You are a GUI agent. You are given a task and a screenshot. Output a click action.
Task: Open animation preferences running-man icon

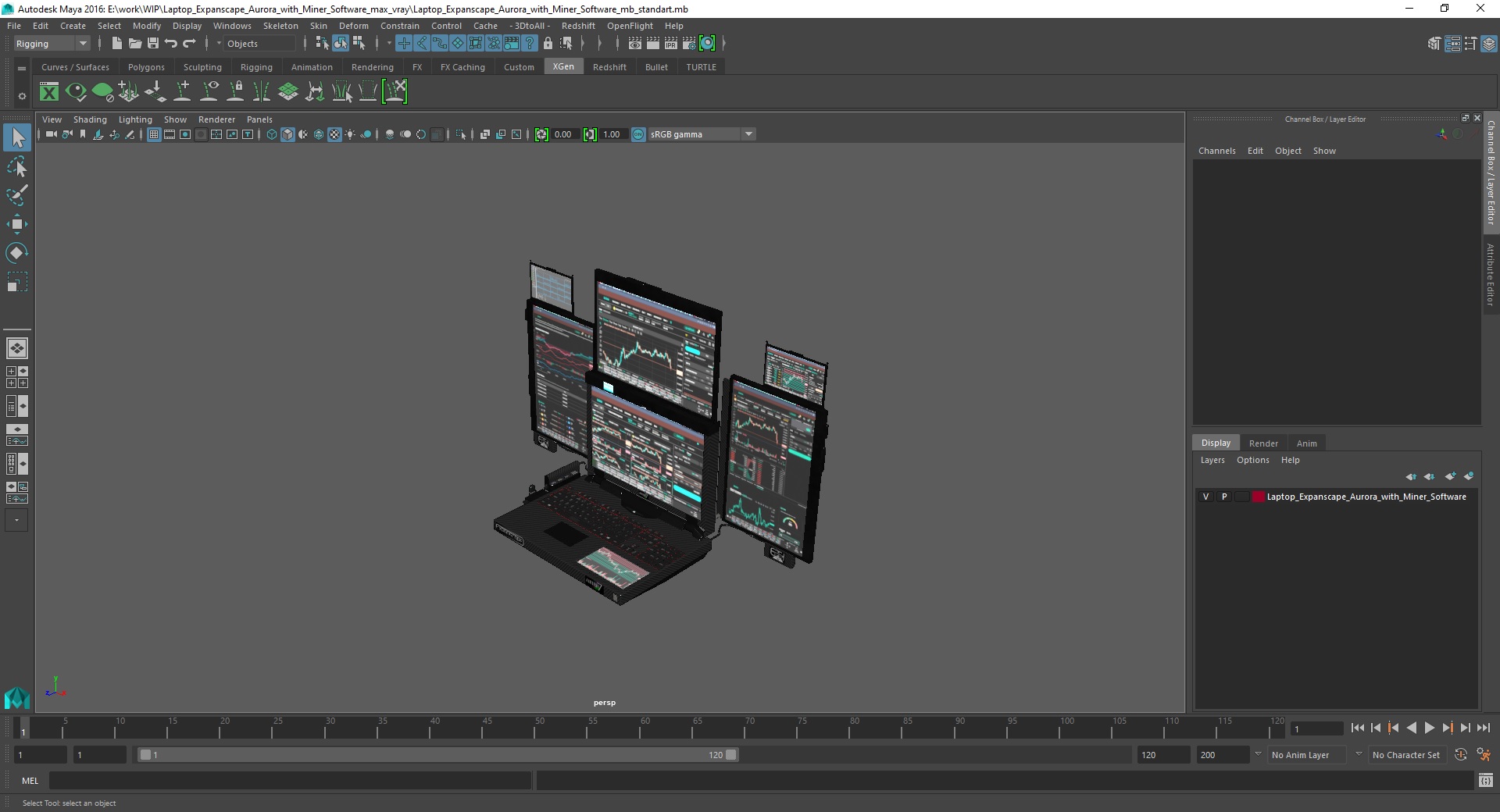pyautogui.click(x=1484, y=755)
